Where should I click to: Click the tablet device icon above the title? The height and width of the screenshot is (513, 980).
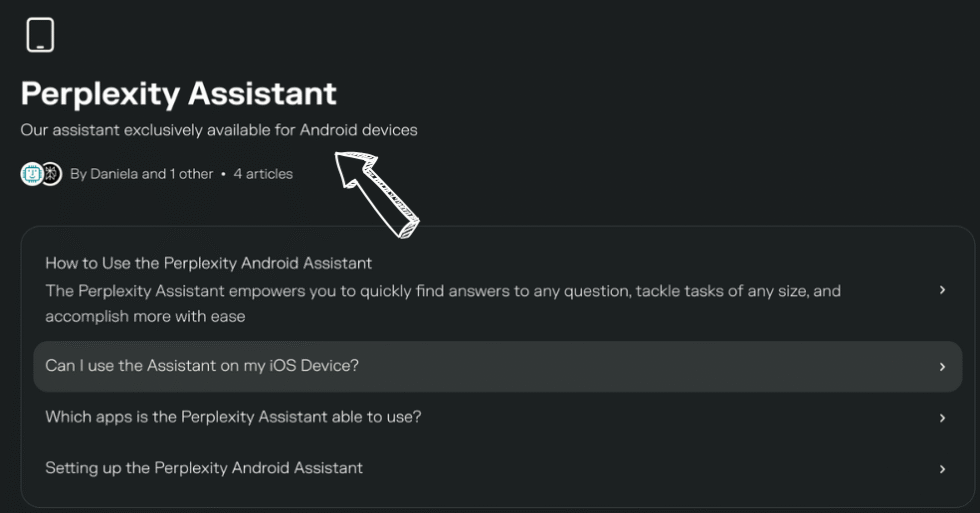click(40, 35)
